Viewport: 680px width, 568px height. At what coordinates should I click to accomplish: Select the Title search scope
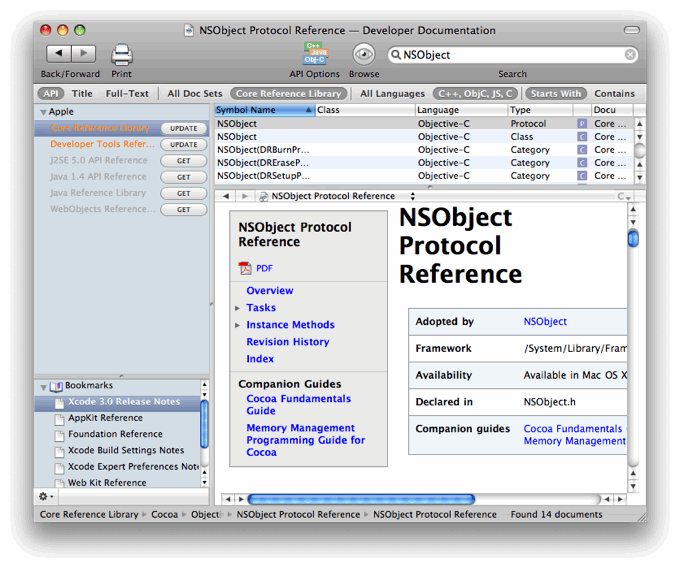[x=82, y=94]
